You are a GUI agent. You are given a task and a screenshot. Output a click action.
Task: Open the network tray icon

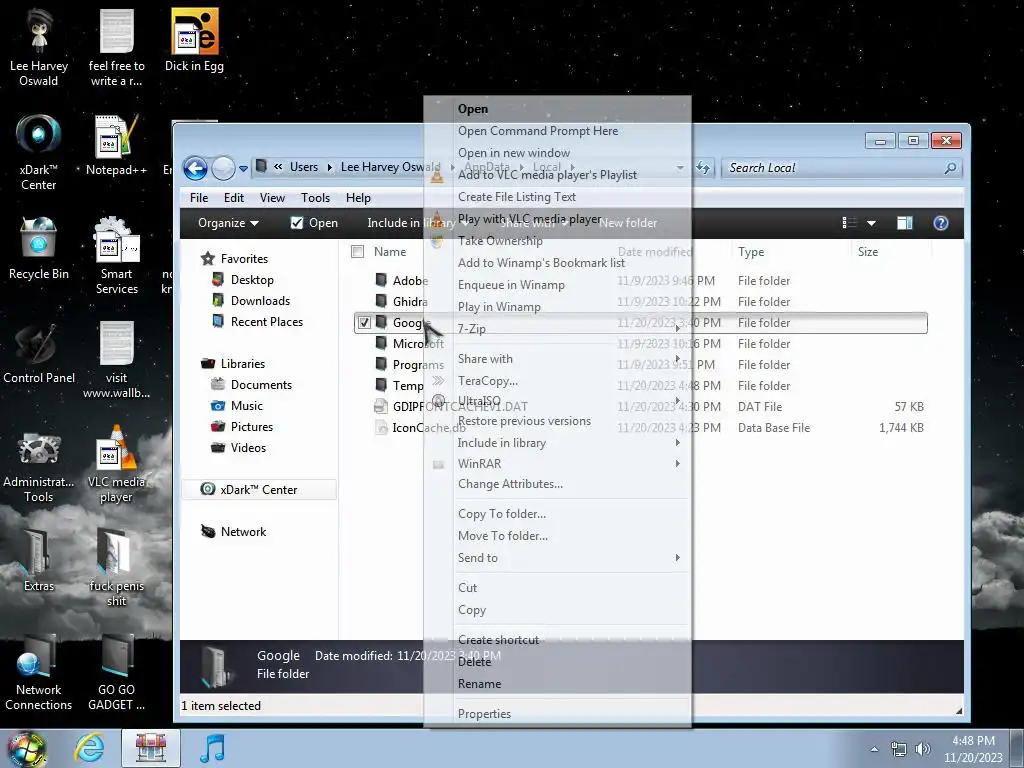[x=899, y=749]
